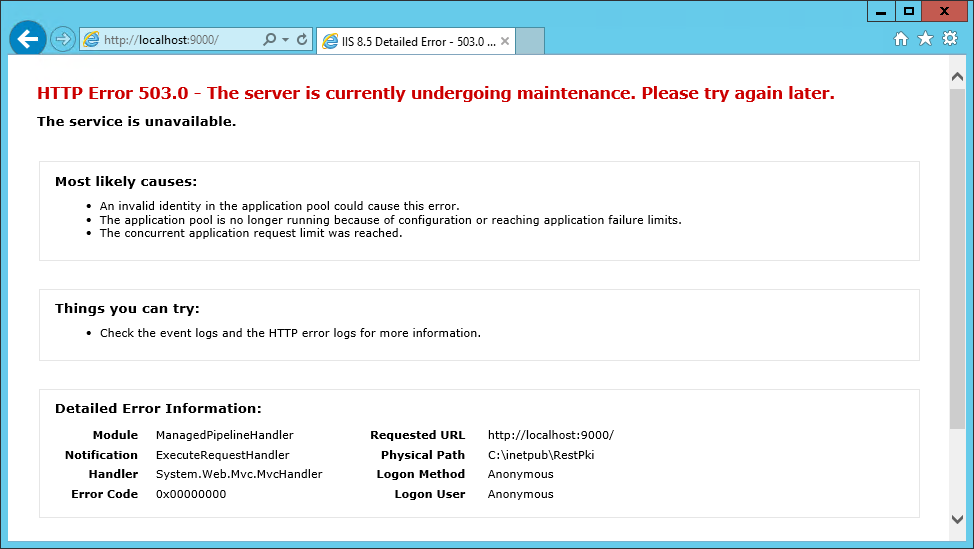Screen dimensions: 974x549
Task: Minimize the browser window
Action: pyautogui.click(x=881, y=11)
